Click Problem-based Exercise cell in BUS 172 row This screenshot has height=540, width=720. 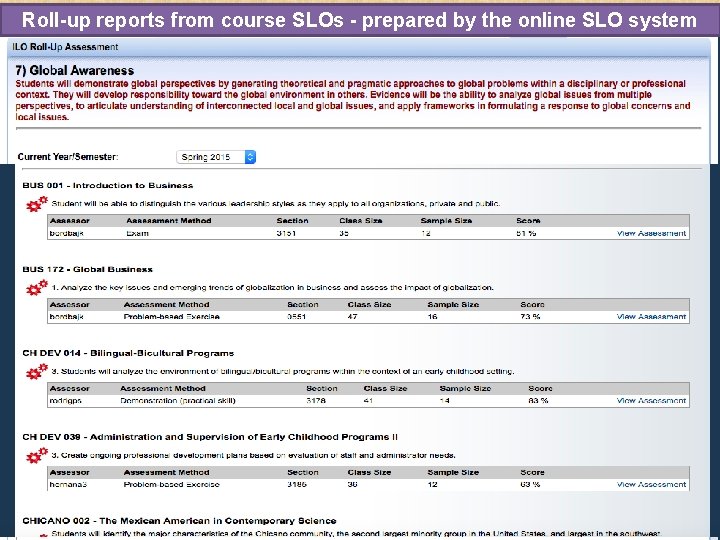(171, 317)
